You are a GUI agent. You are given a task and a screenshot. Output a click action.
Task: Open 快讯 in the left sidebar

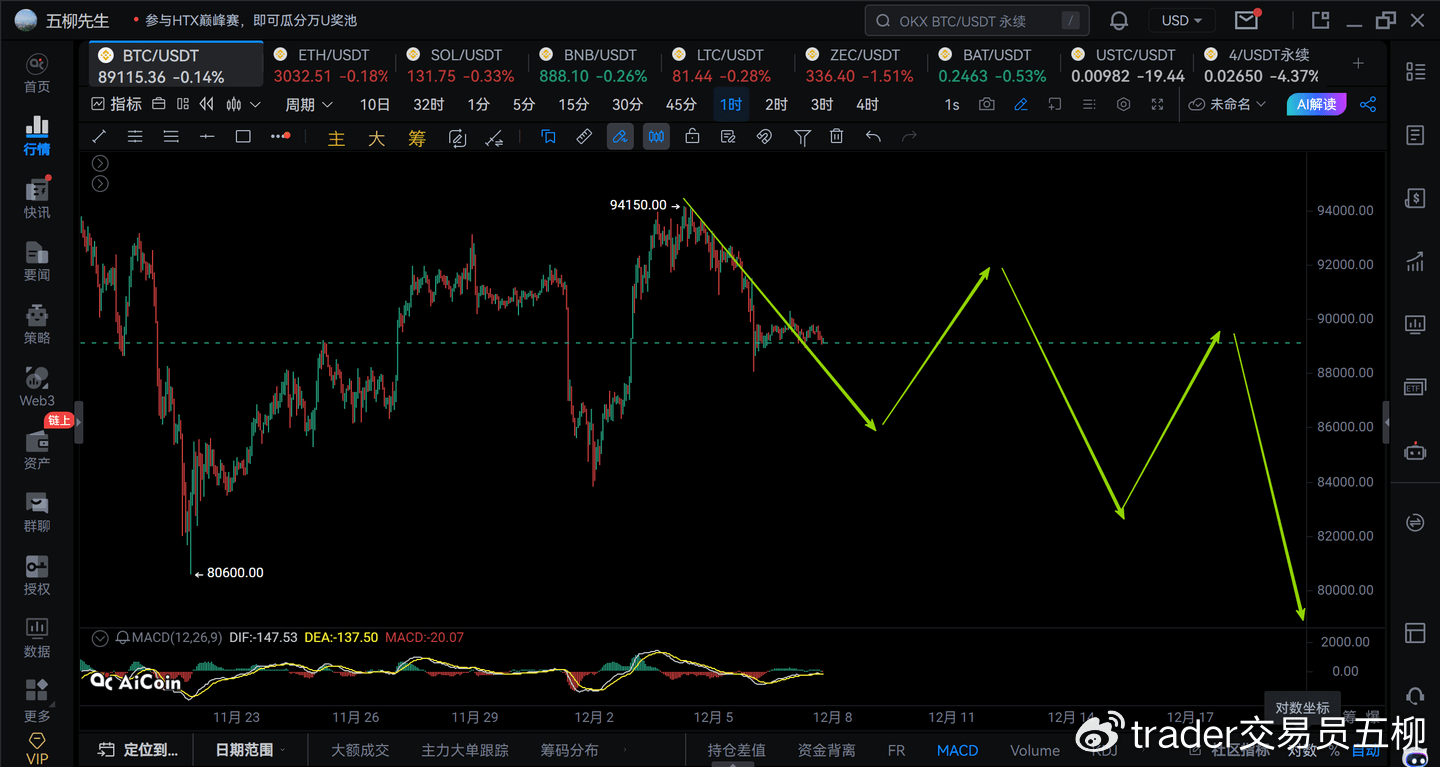[37, 198]
